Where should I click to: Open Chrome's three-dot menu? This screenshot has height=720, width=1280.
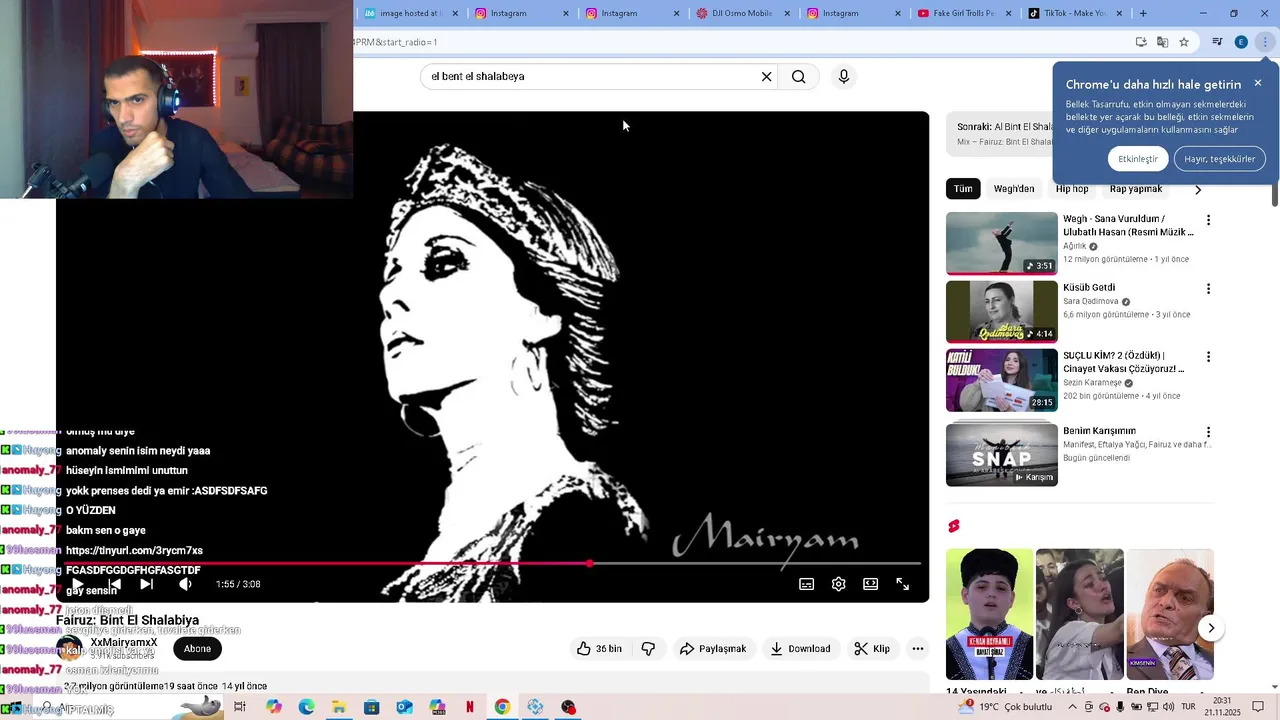pos(1265,42)
